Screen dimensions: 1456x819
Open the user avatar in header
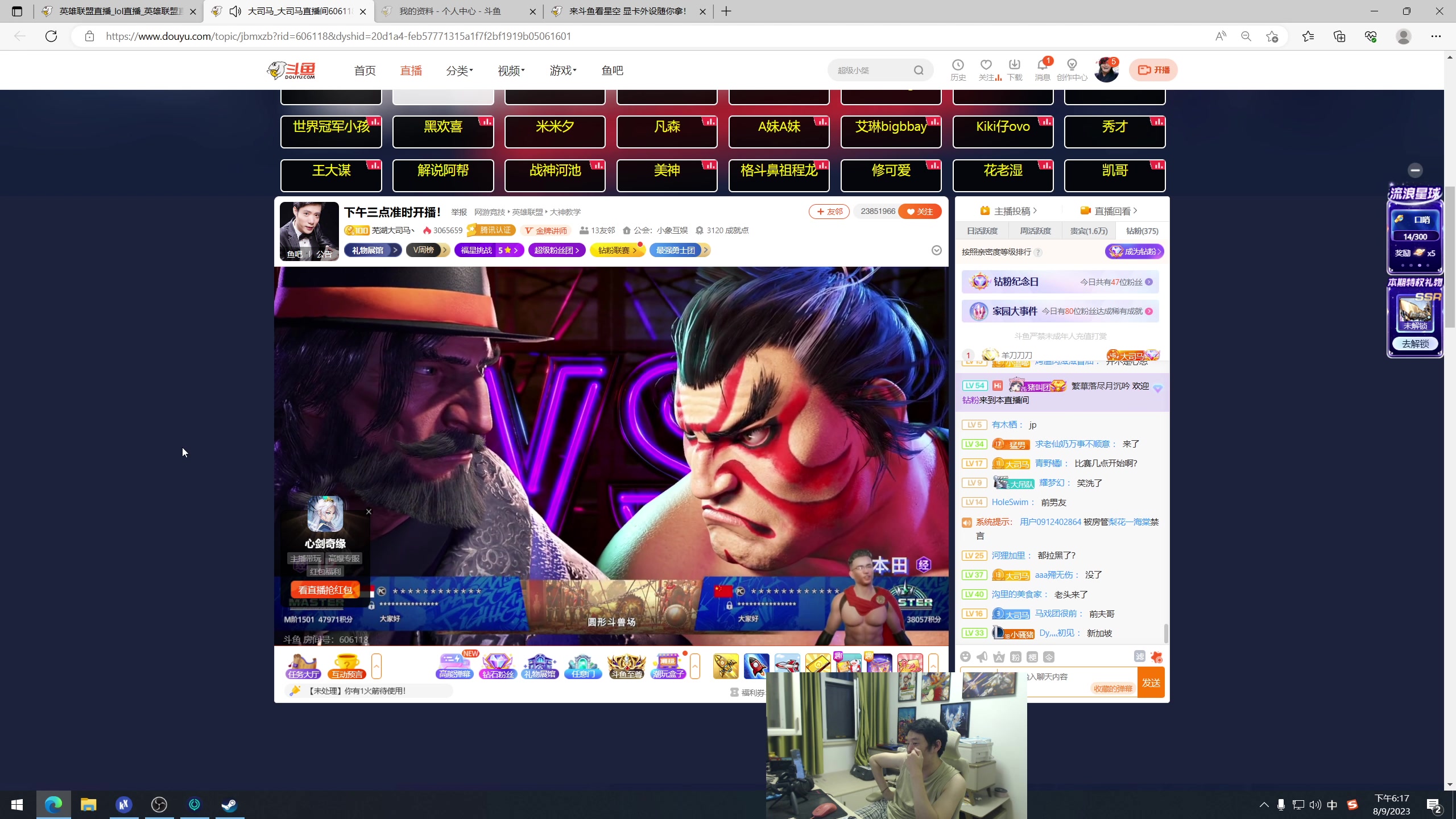click(1106, 70)
